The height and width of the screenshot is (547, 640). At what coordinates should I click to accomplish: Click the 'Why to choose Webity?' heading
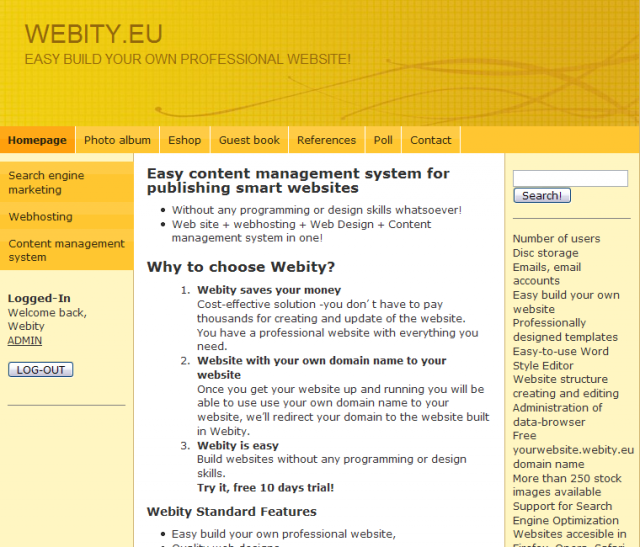click(241, 267)
